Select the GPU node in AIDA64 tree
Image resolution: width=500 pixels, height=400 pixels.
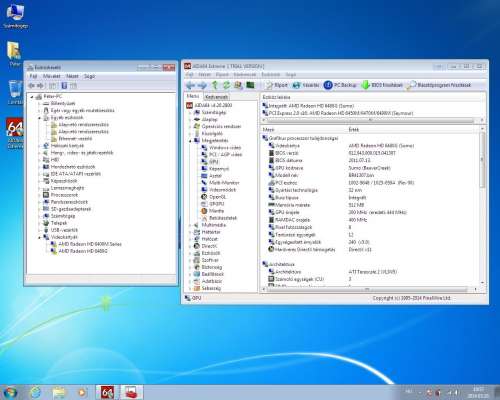point(210,162)
